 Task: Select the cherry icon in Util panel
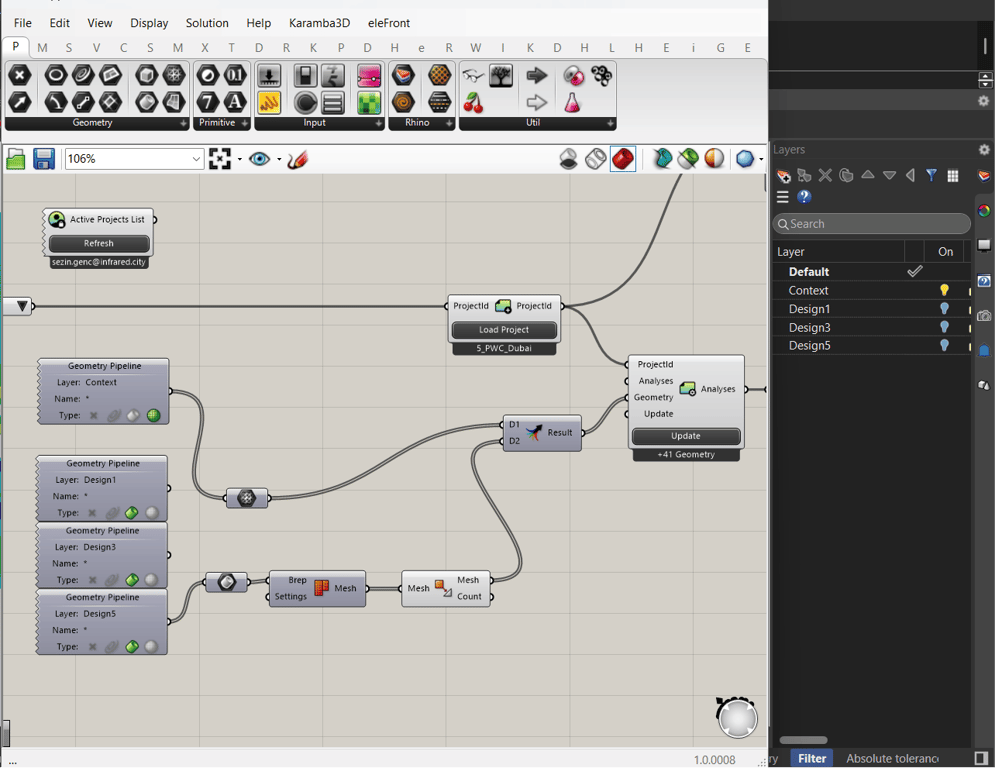473,102
